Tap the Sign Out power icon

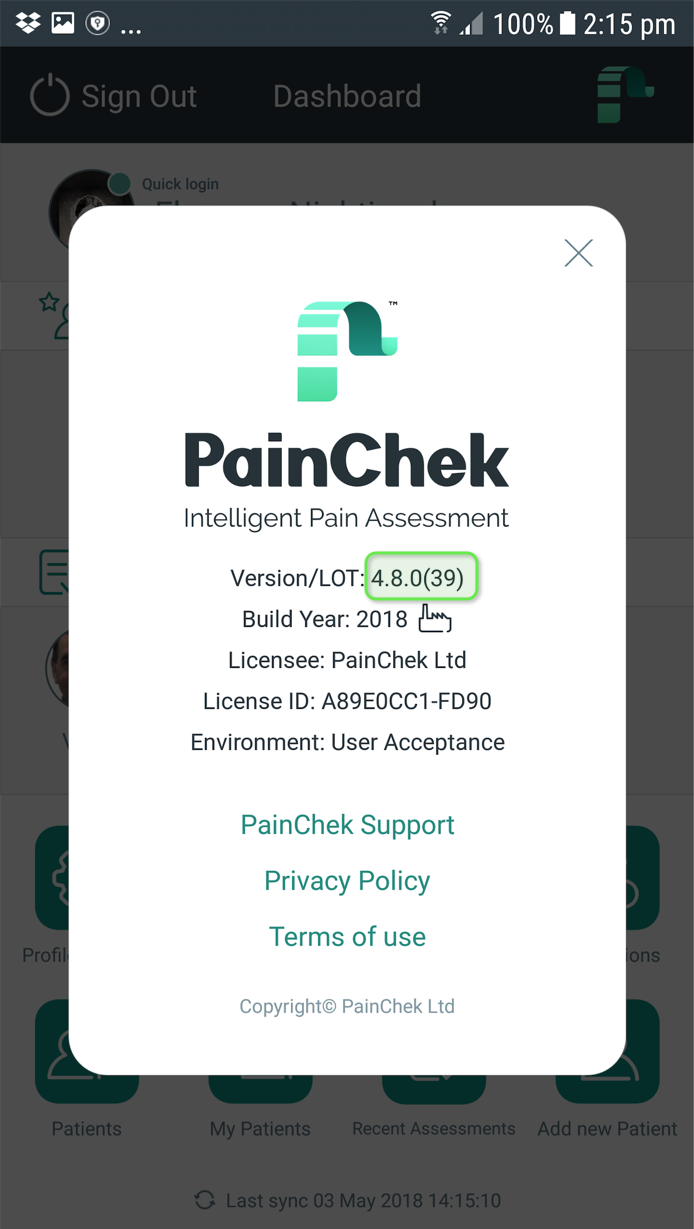pyautogui.click(x=50, y=96)
